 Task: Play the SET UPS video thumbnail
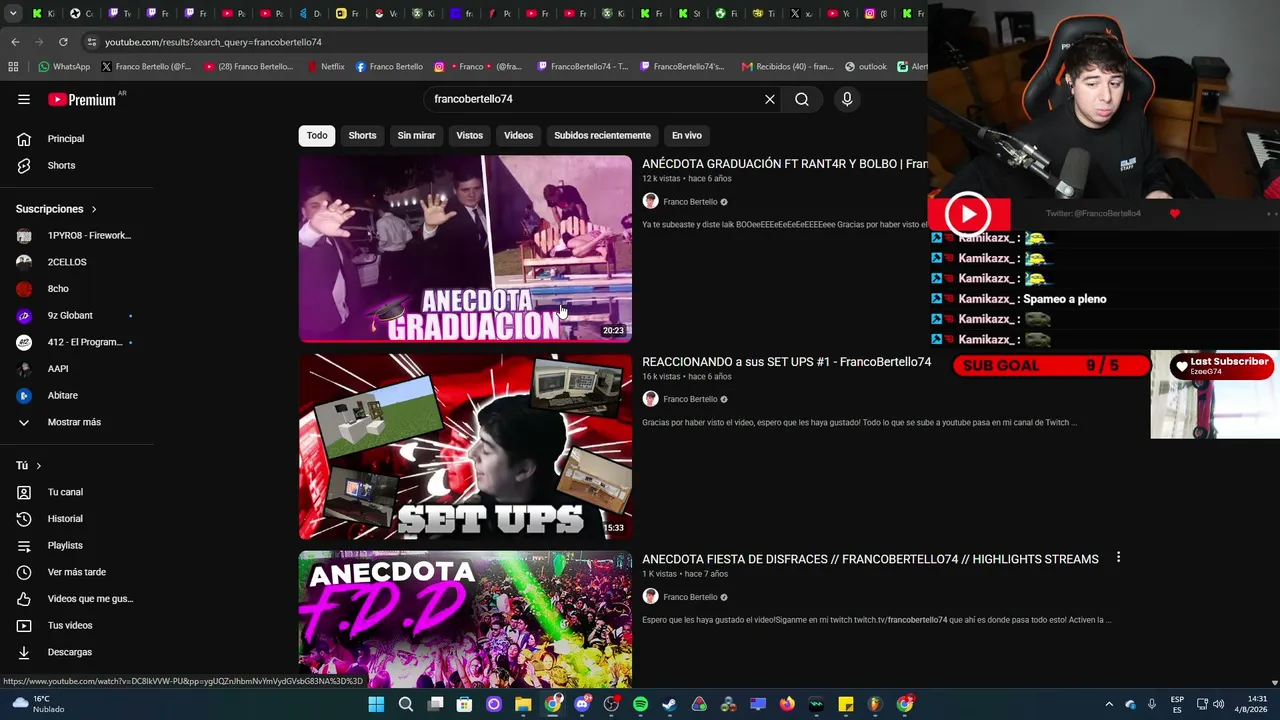coord(465,447)
